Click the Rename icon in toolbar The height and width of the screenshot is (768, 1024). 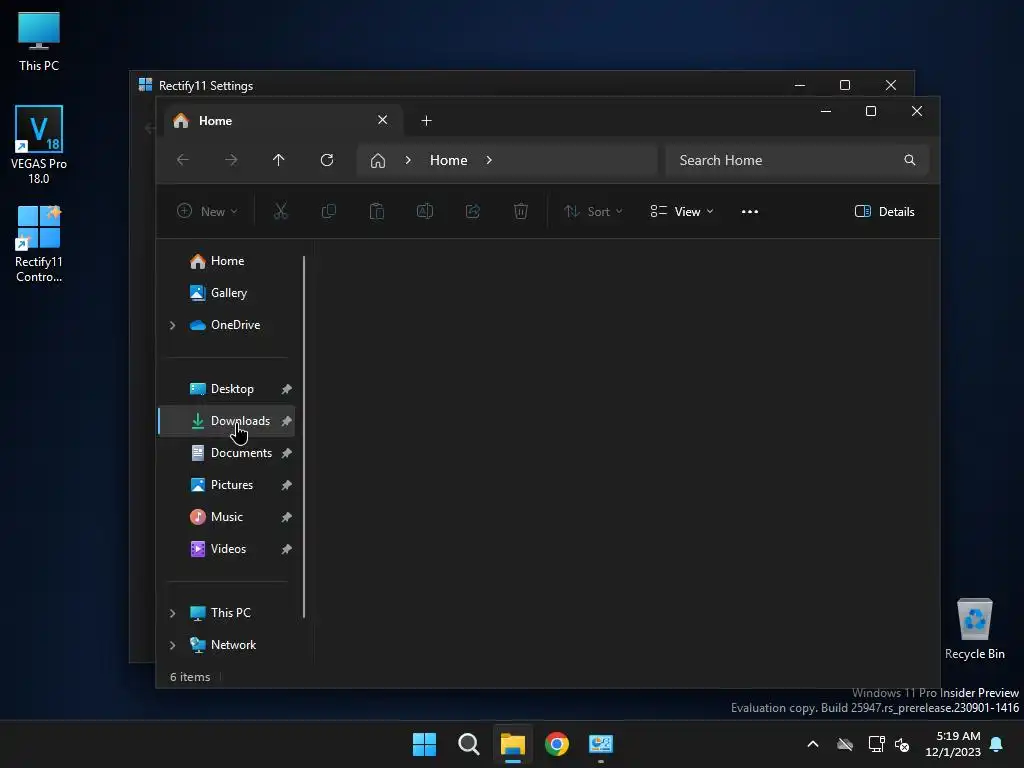pos(424,211)
